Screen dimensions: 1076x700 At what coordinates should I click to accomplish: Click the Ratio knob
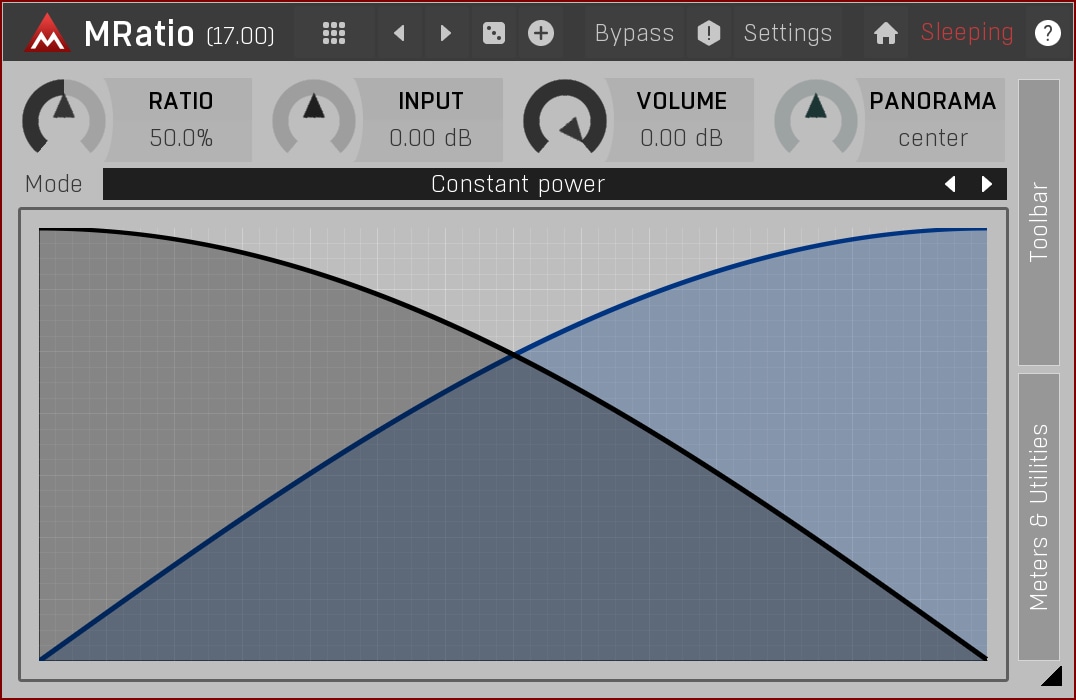[x=63, y=118]
